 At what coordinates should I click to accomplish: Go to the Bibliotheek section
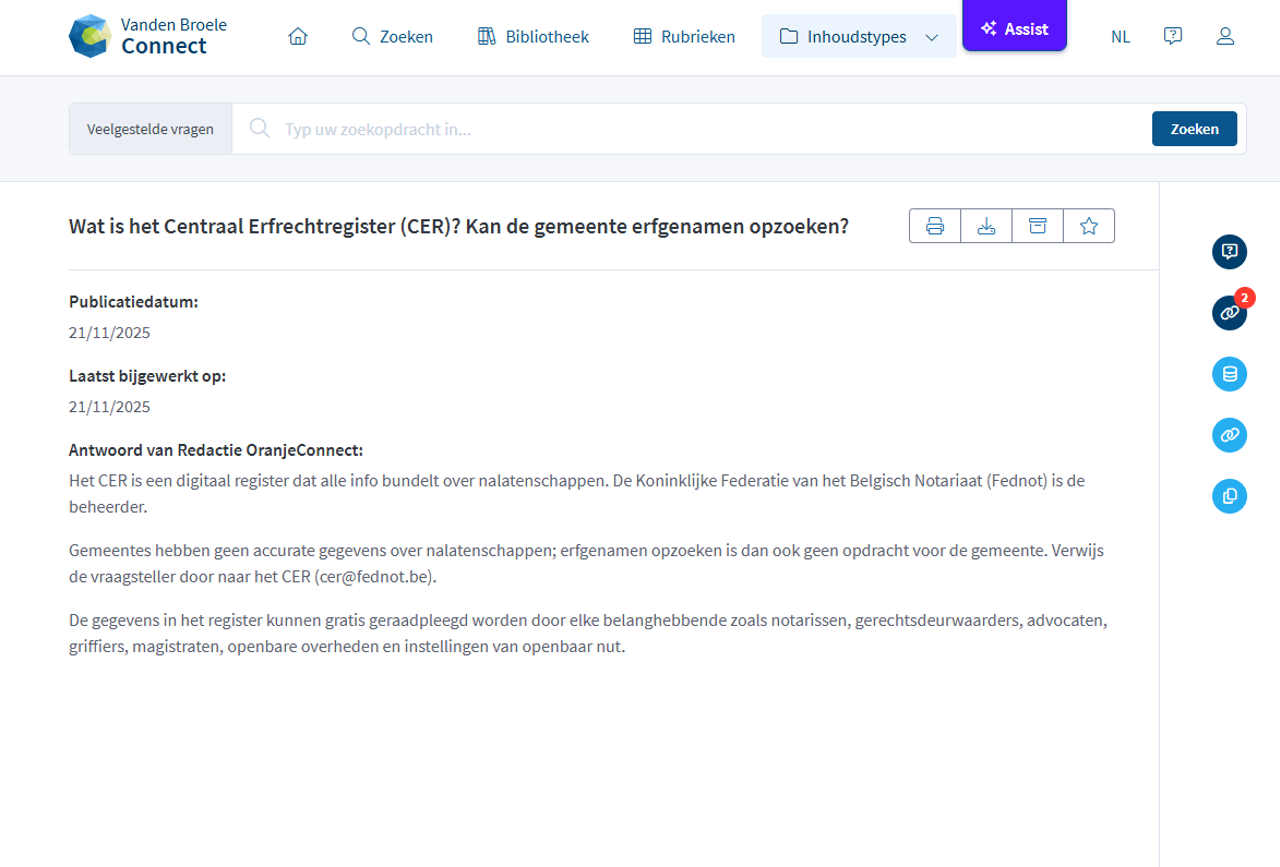pyautogui.click(x=532, y=36)
